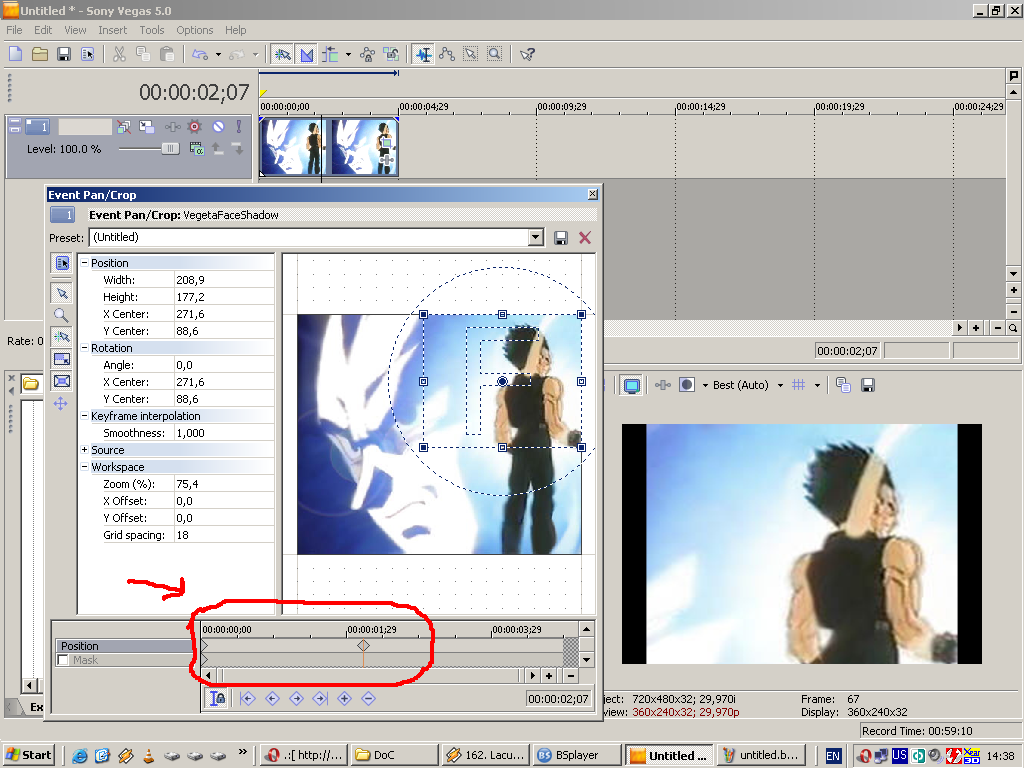The width and height of the screenshot is (1024, 768).
Task: Open the Insert menu
Action: 112,30
